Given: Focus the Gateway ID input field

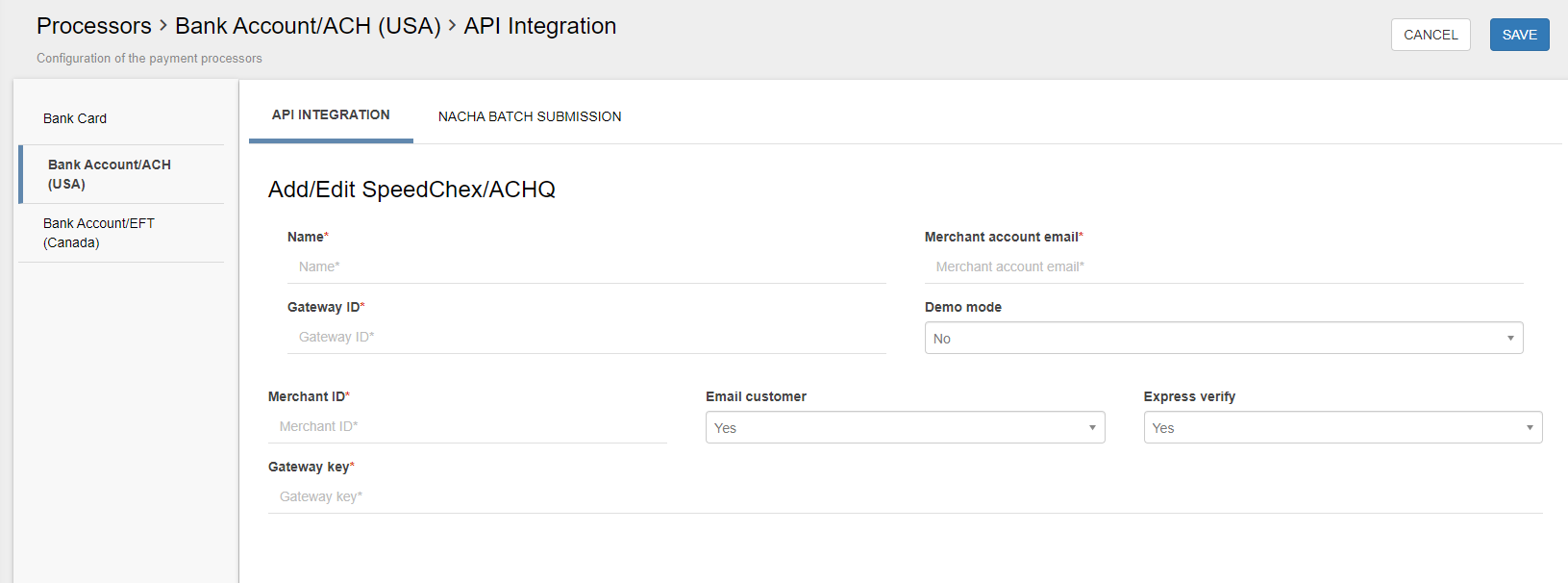Looking at the screenshot, I should pos(586,337).
